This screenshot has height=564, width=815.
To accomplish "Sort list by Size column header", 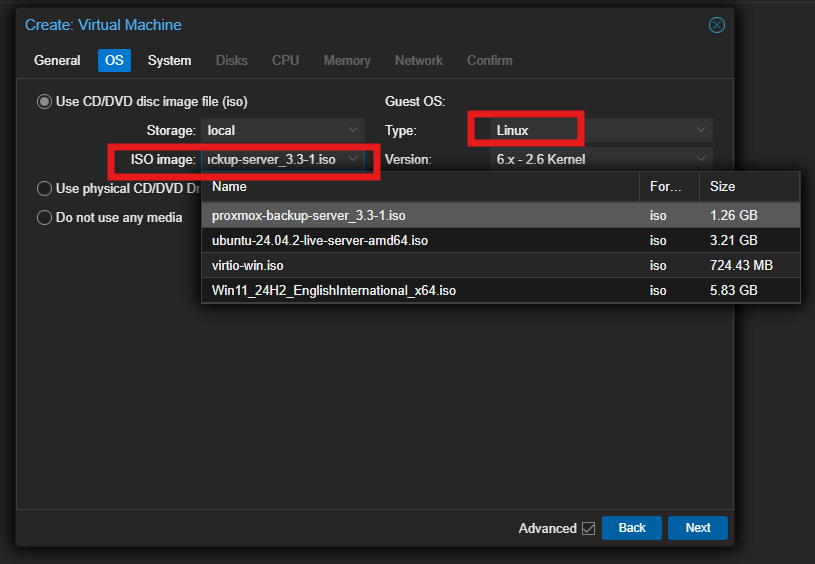I will click(x=750, y=187).
